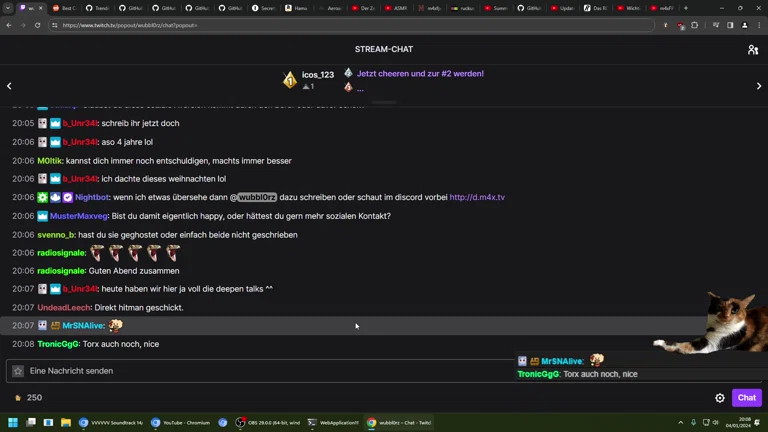Click TronicGgG username in chat list
Image resolution: width=768 pixels, height=432 pixels.
[58, 344]
